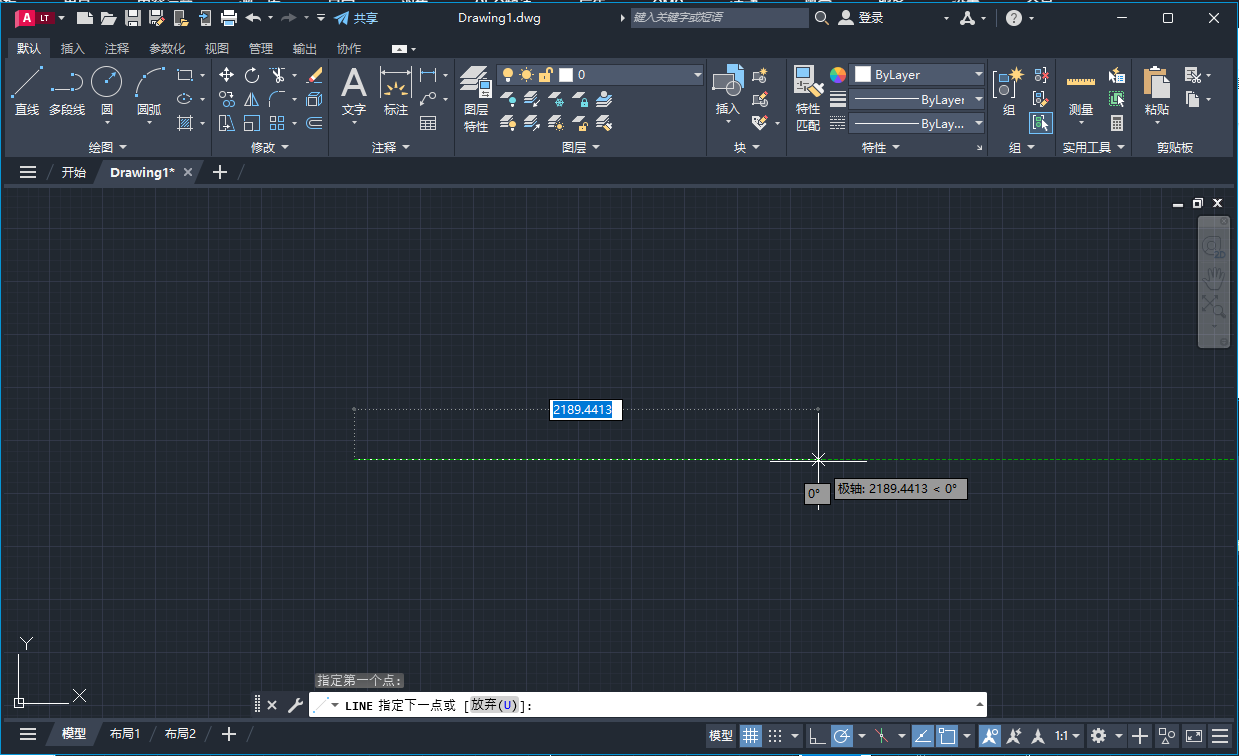Click the dynamic input distance field
The width and height of the screenshot is (1239, 756).
pos(585,409)
